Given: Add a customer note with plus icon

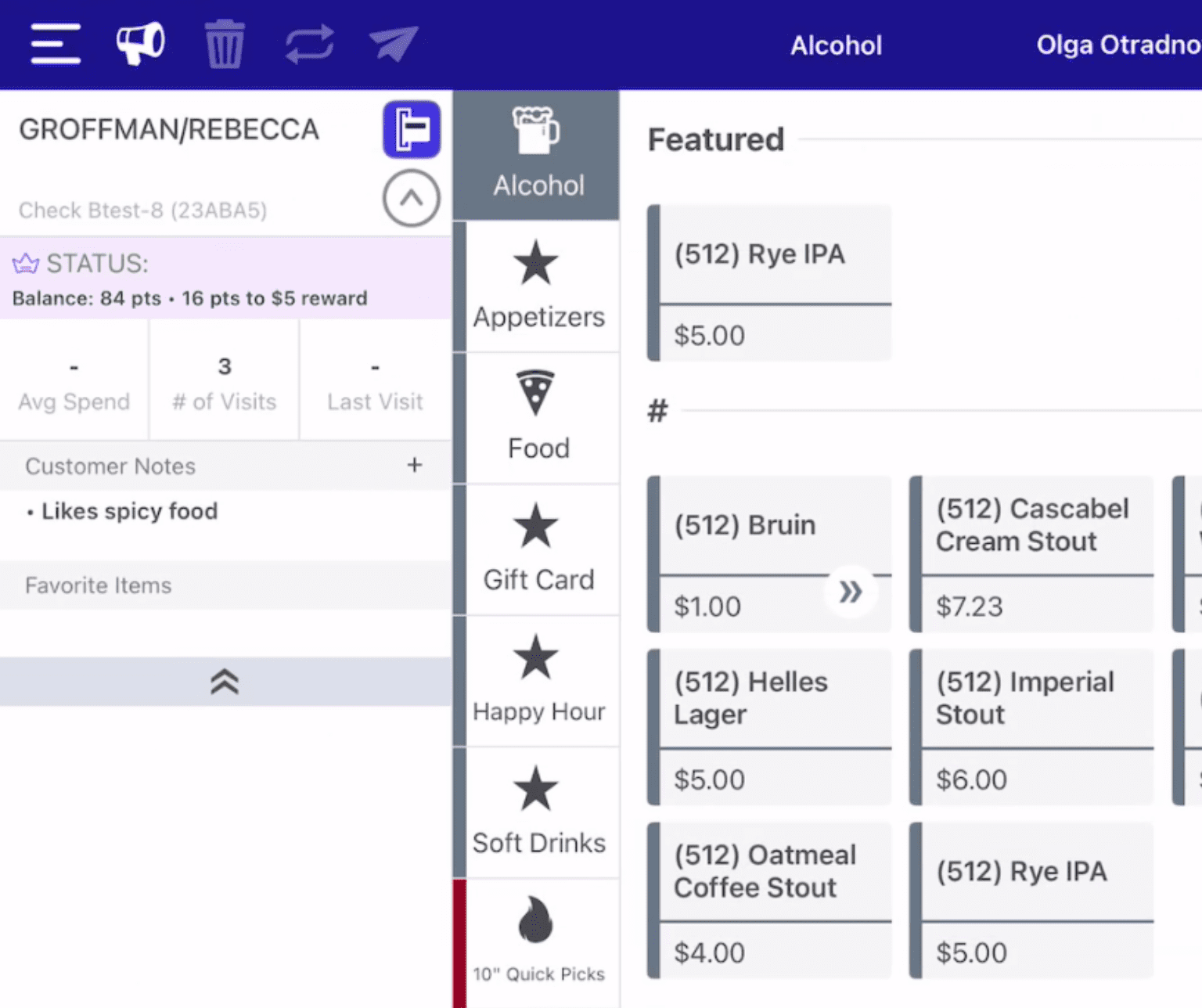Looking at the screenshot, I should pos(415,466).
